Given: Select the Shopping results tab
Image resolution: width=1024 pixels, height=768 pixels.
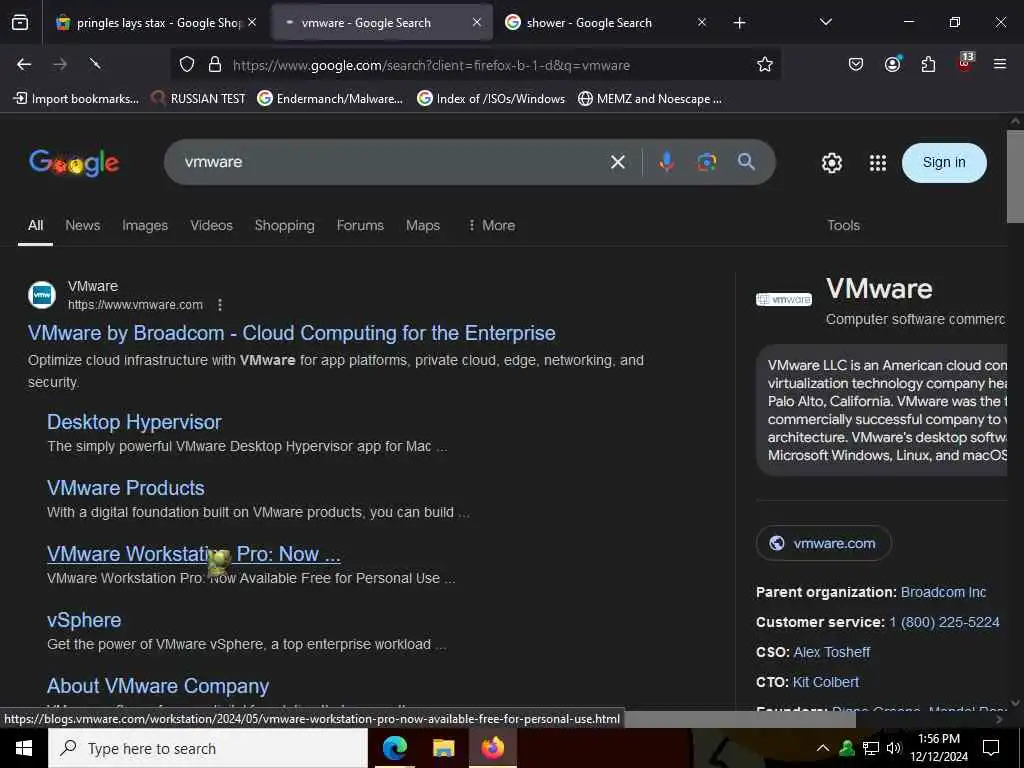Looking at the screenshot, I should [285, 225].
